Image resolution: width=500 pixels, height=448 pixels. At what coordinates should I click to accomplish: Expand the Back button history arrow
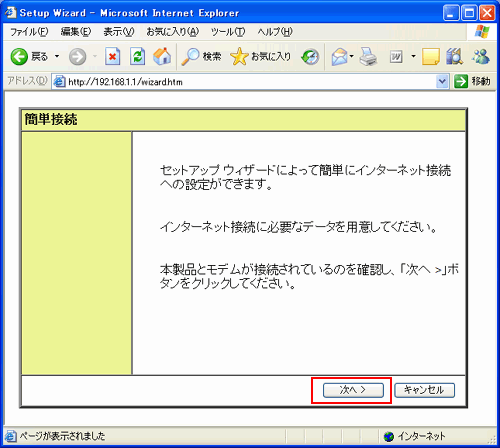pos(57,56)
